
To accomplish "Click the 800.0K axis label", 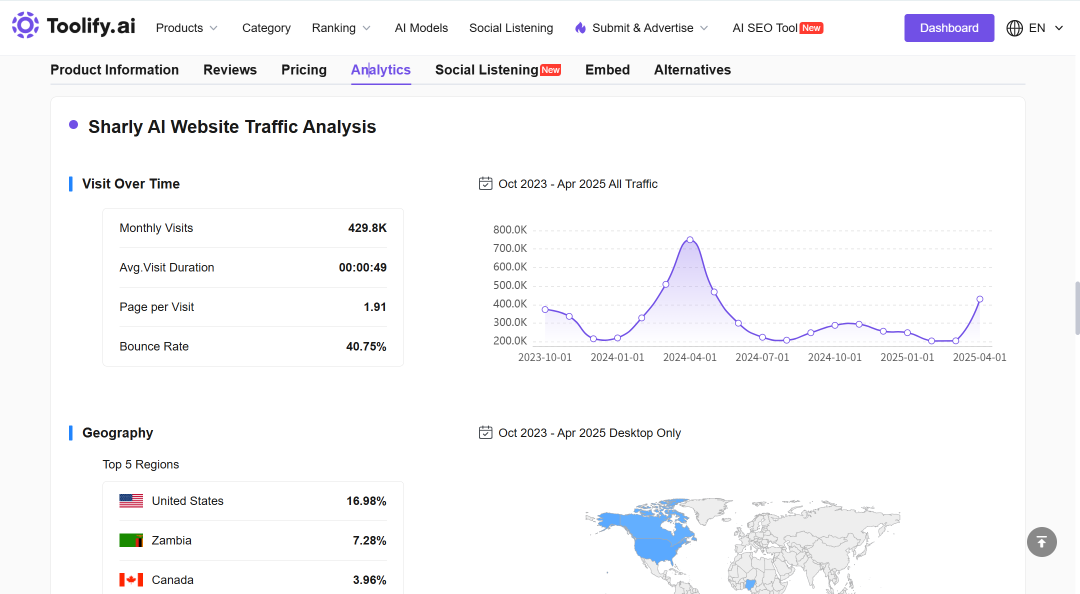I will pyautogui.click(x=510, y=229).
